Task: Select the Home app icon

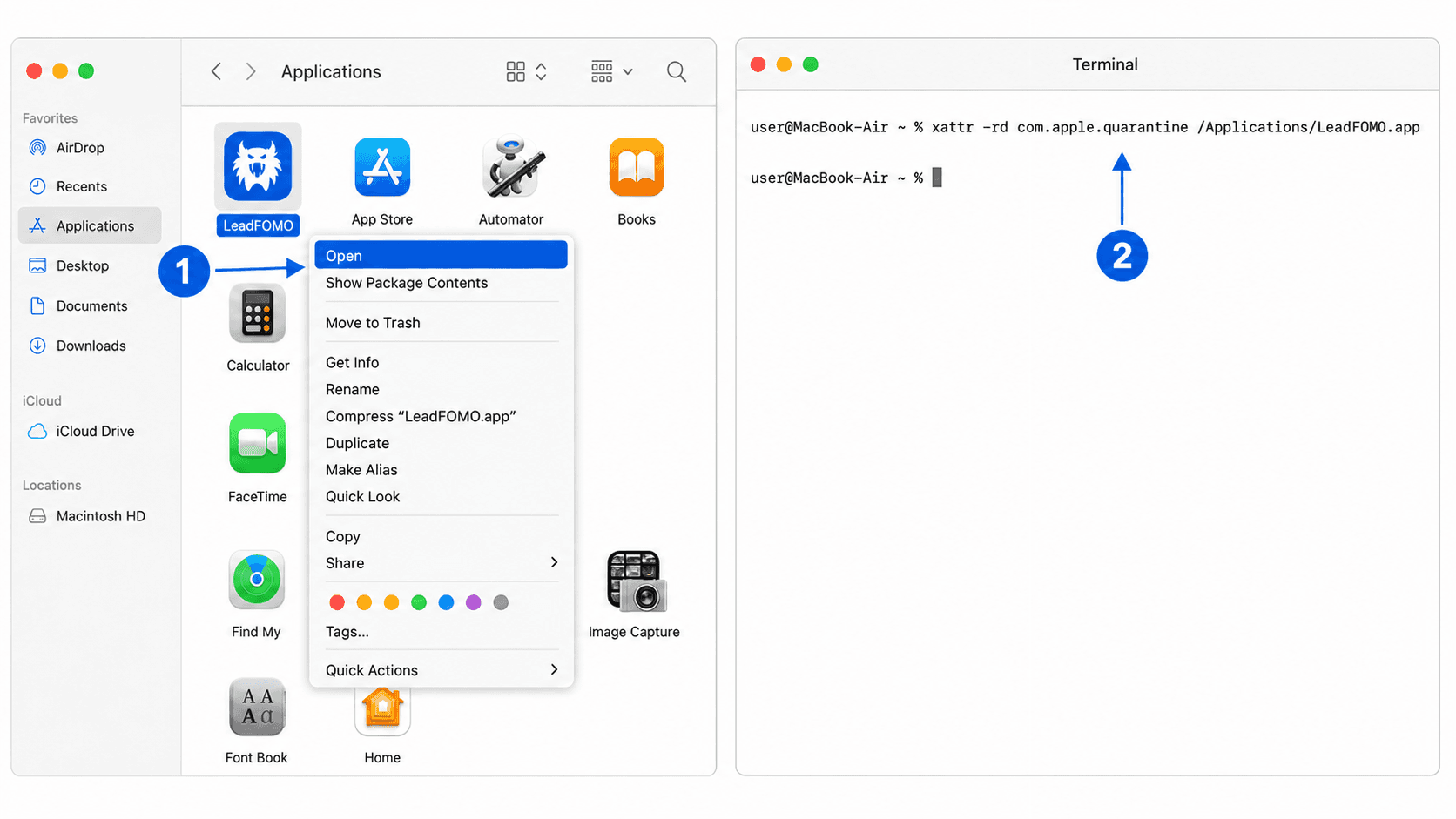Action: click(382, 710)
